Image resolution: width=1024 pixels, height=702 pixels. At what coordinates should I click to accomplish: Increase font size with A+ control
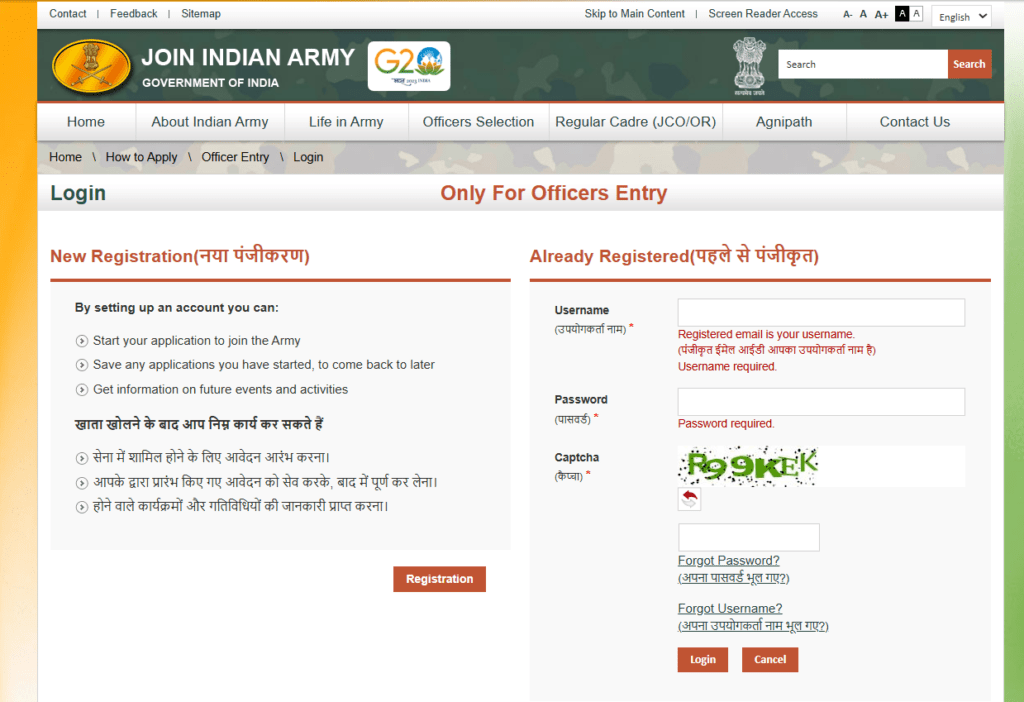coord(881,14)
